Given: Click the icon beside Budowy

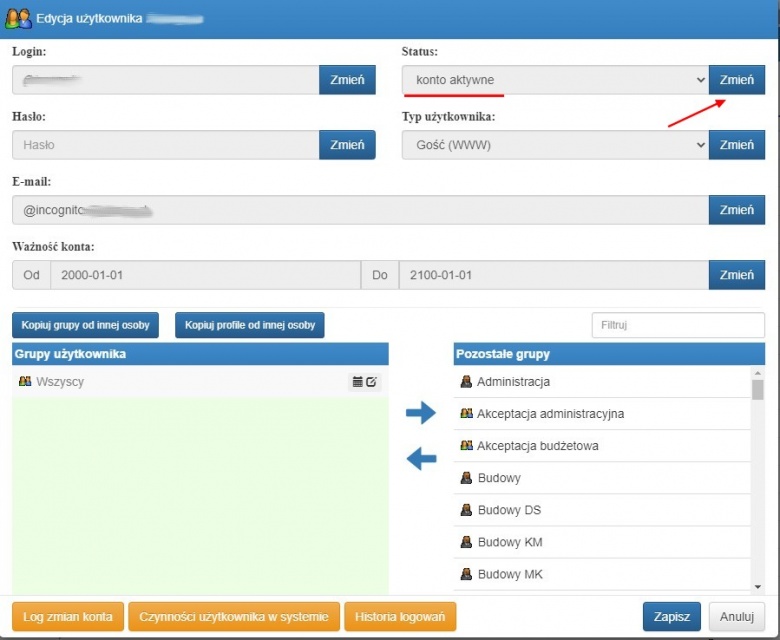Looking at the screenshot, I should tap(466, 477).
